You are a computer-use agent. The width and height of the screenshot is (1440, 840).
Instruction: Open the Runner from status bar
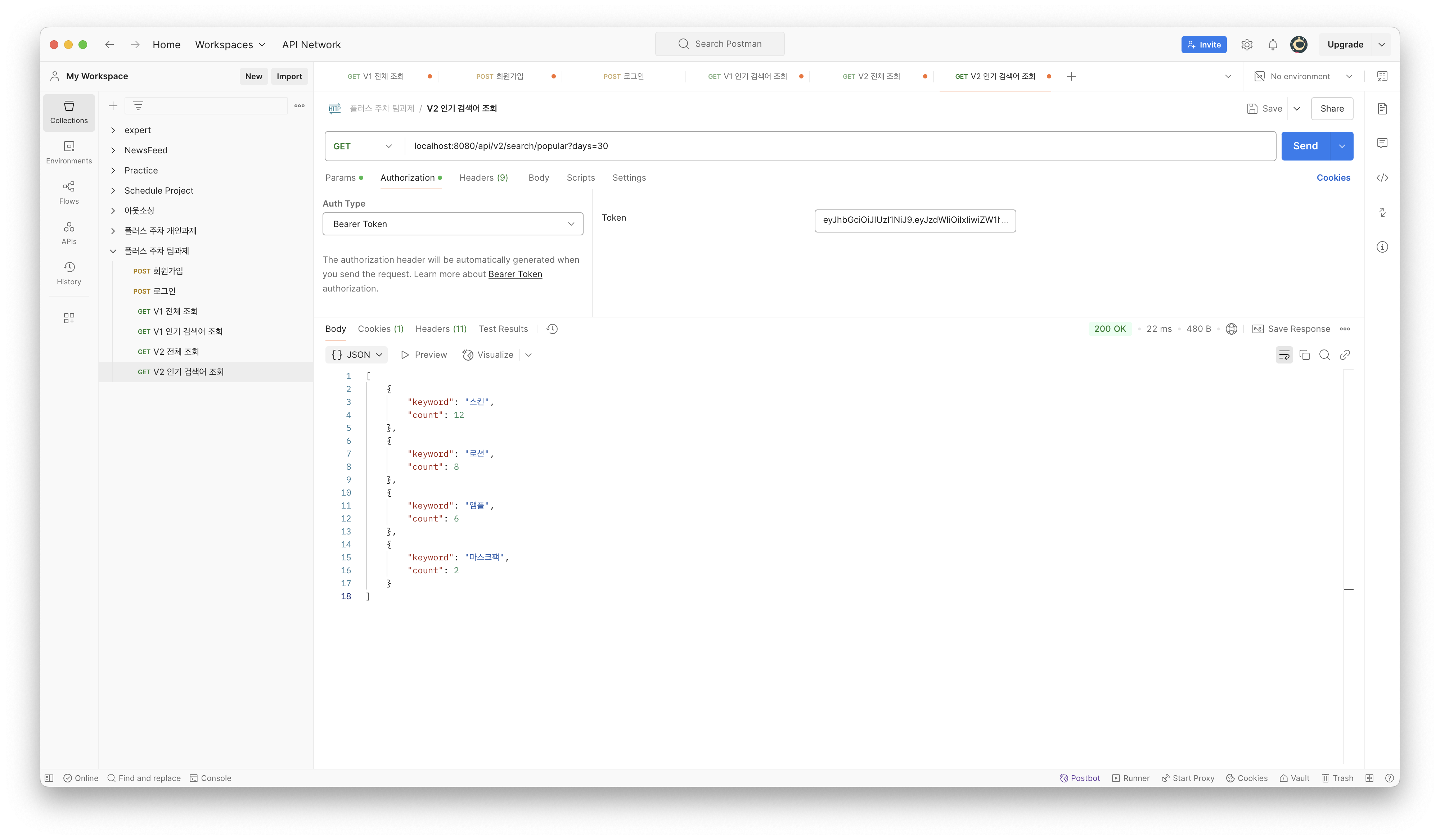point(1130,778)
